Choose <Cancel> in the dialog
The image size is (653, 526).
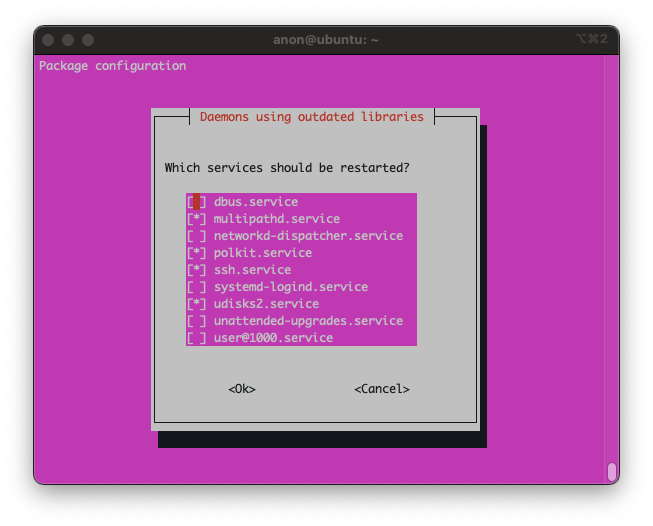[x=381, y=389]
